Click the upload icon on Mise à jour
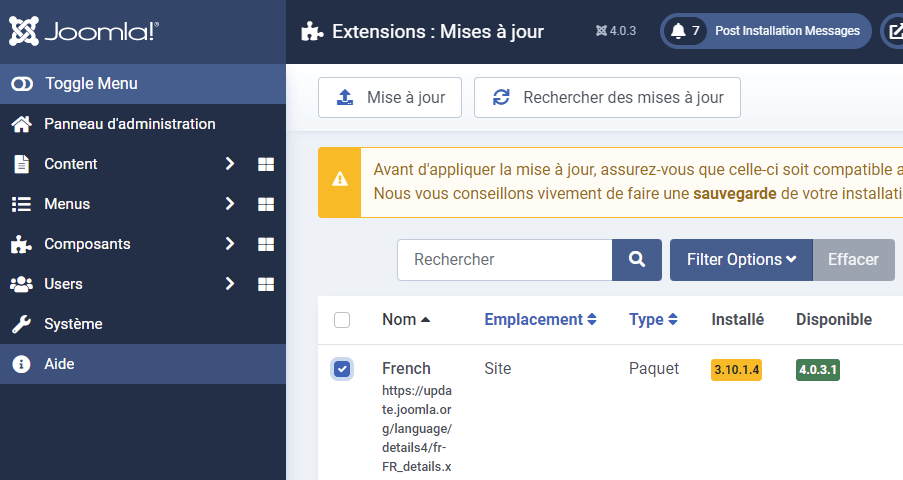The image size is (903, 480). [344, 97]
